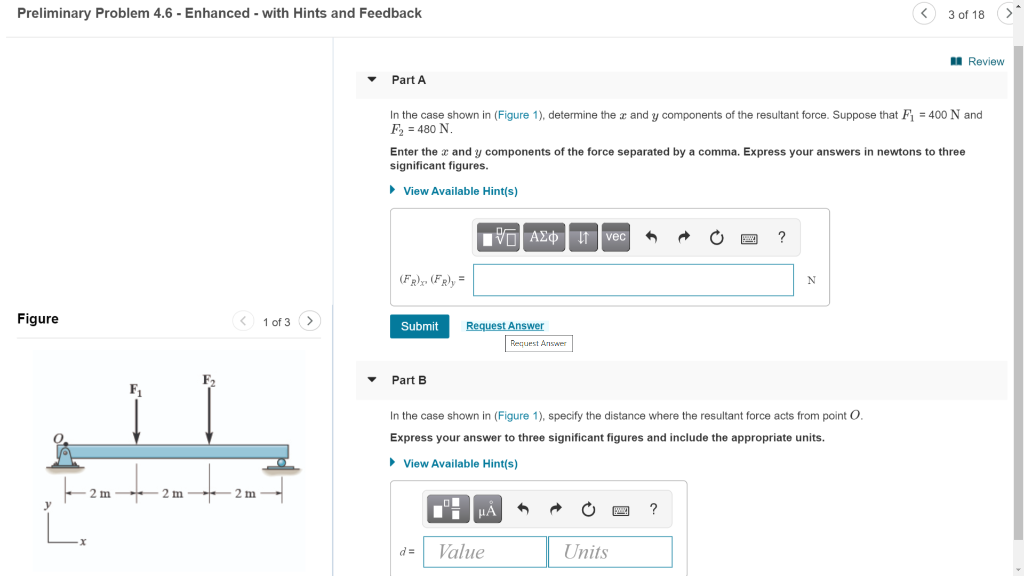This screenshot has height=576, width=1024.
Task: Select the Greek letters ΑΣϕ icon
Action: 543,237
